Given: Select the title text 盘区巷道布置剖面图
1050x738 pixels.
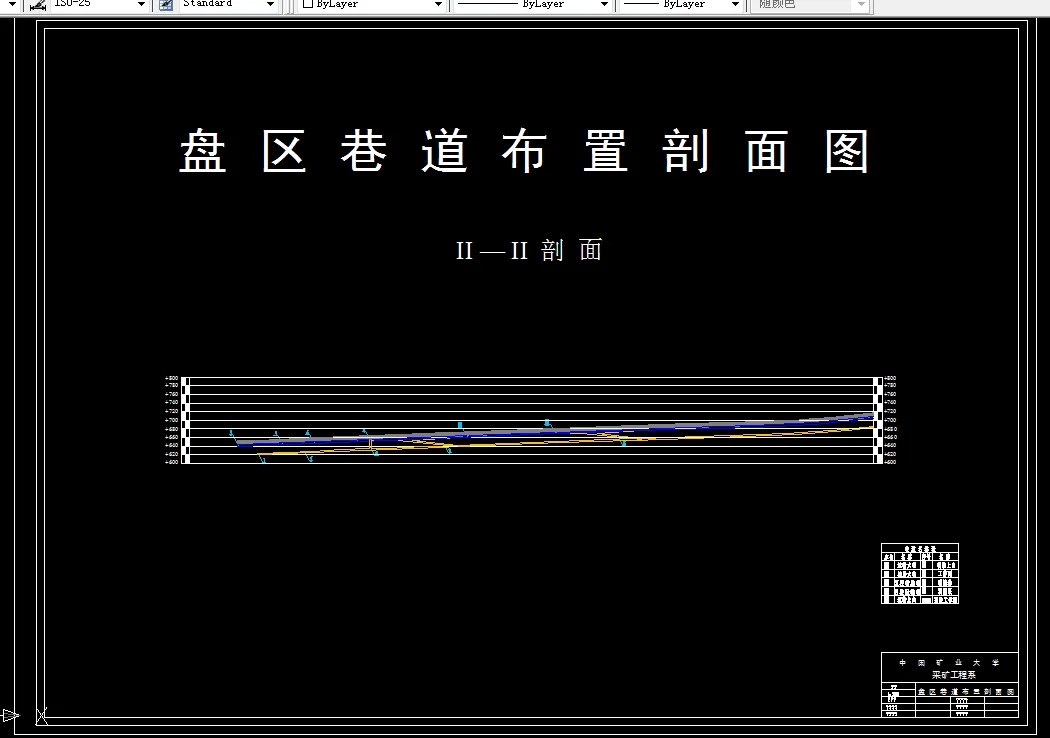Looking at the screenshot, I should pos(525,152).
